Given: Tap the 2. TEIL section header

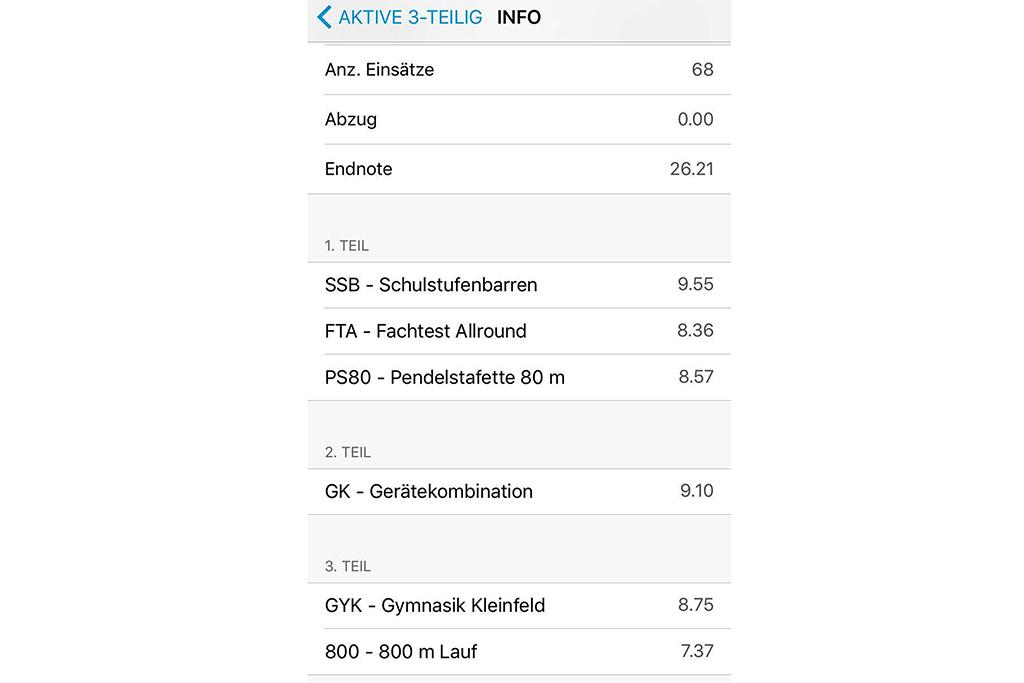Looking at the screenshot, I should [x=347, y=453].
